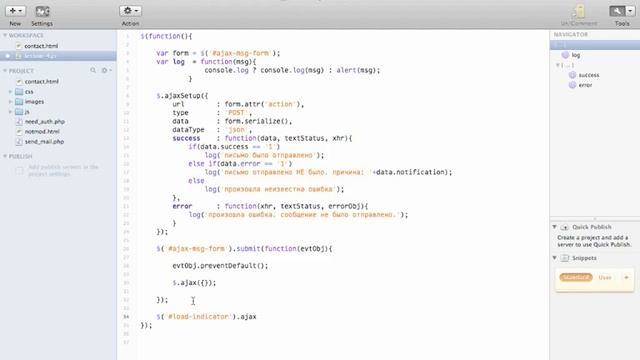The image size is (640, 360).
Task: Add a new snippet with plus button
Action: (x=627, y=278)
